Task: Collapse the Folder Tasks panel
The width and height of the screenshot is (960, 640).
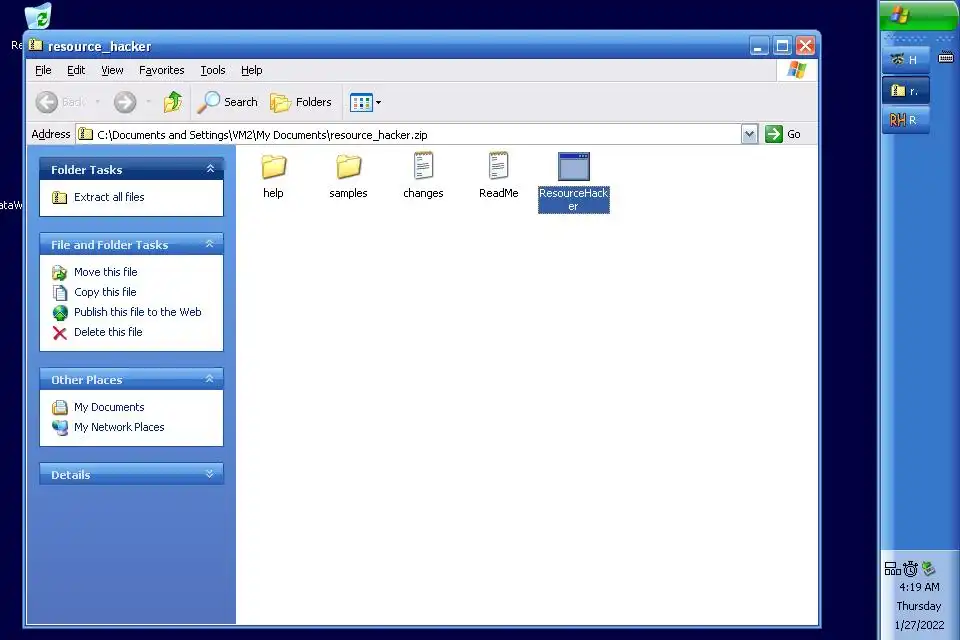Action: tap(210, 168)
